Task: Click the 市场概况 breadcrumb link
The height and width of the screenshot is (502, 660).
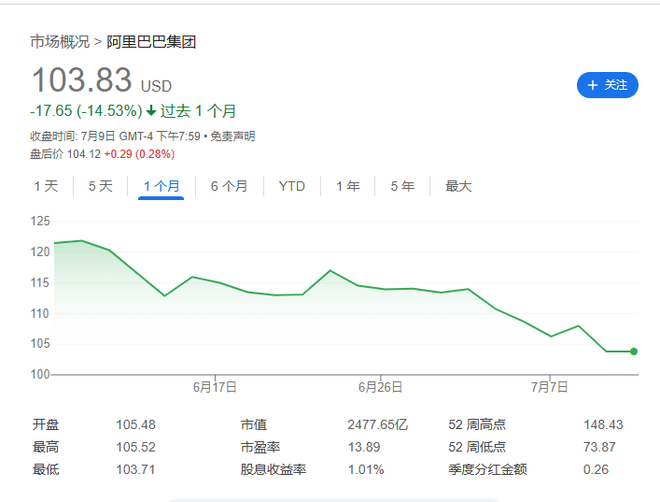Action: (60, 42)
